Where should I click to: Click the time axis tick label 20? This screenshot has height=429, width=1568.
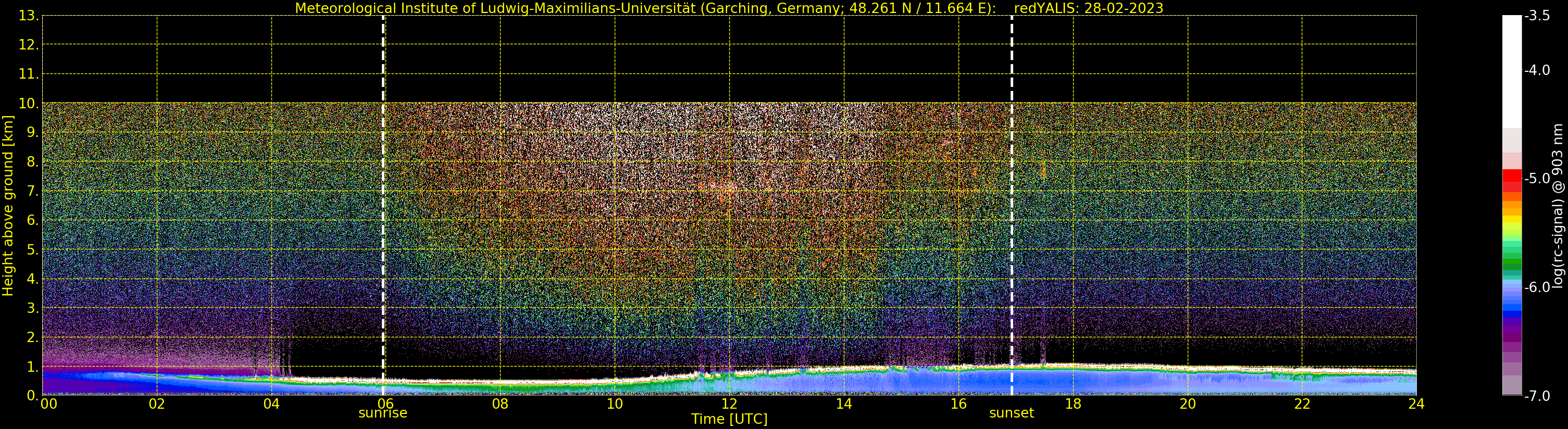[x=1188, y=404]
